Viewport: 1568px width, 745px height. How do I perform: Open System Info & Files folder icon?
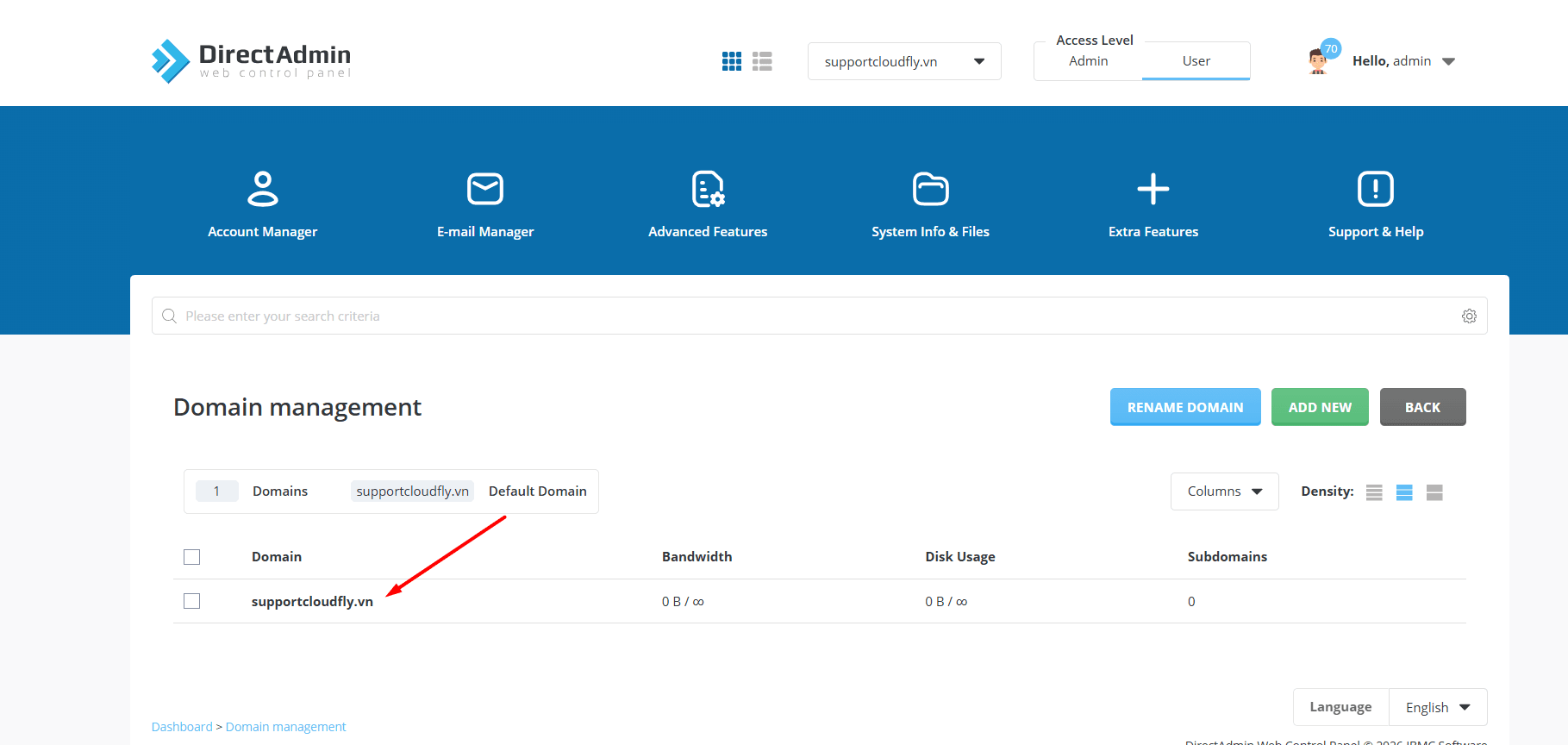tap(930, 190)
